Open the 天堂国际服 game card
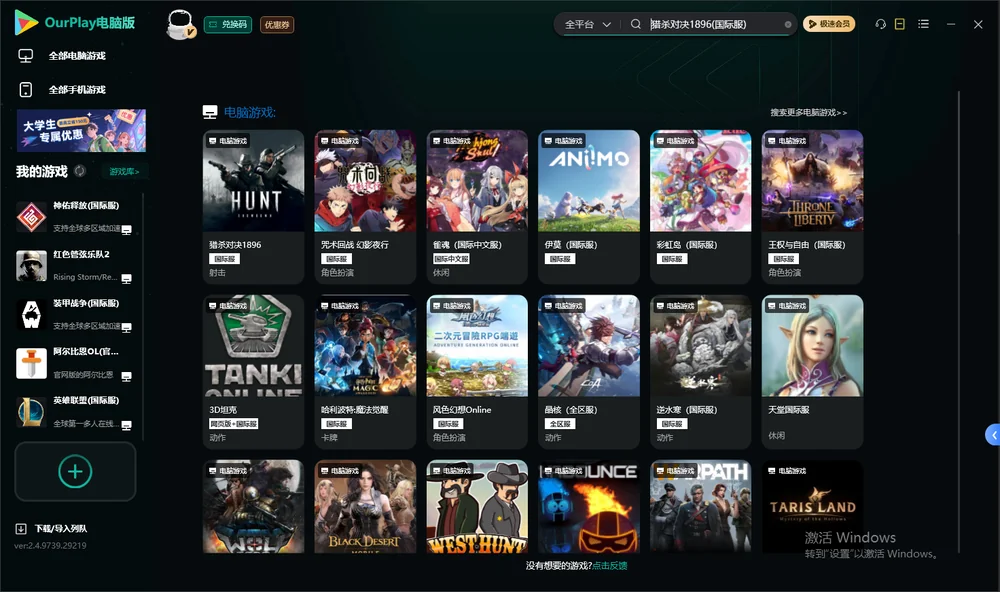Viewport: 1000px width, 592px height. (812, 372)
